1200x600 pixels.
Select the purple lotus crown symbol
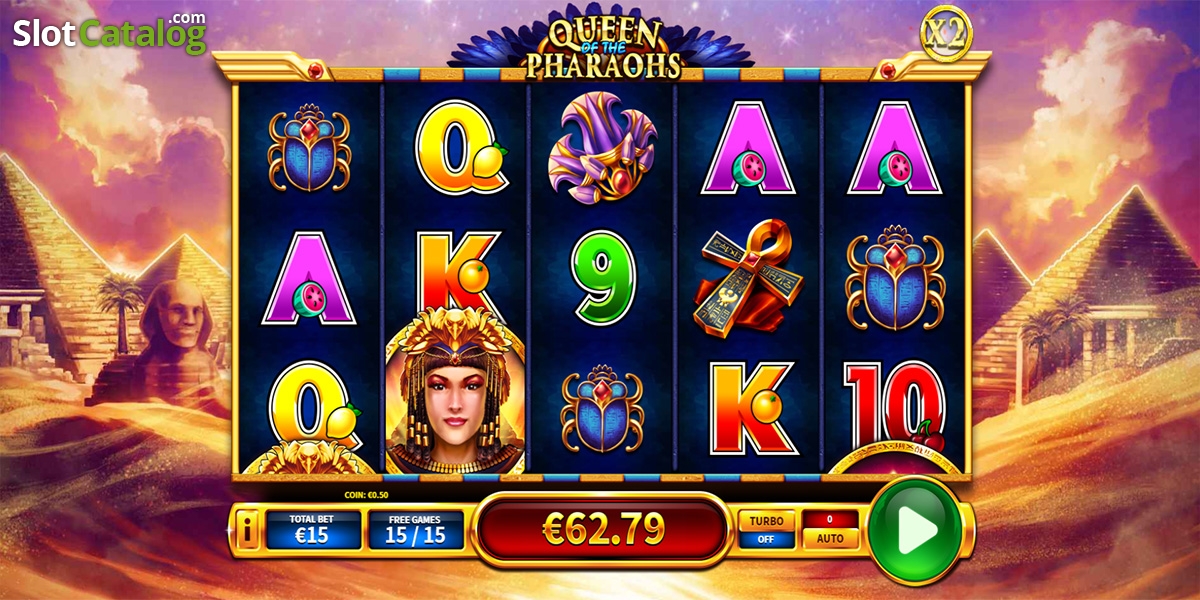pyautogui.click(x=603, y=147)
